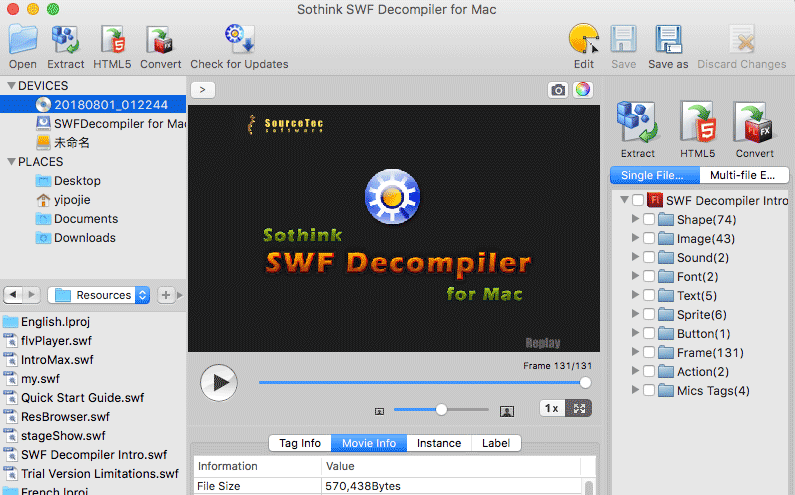The height and width of the screenshot is (495, 795).
Task: Switch to the Tag Info tab
Action: [300, 443]
